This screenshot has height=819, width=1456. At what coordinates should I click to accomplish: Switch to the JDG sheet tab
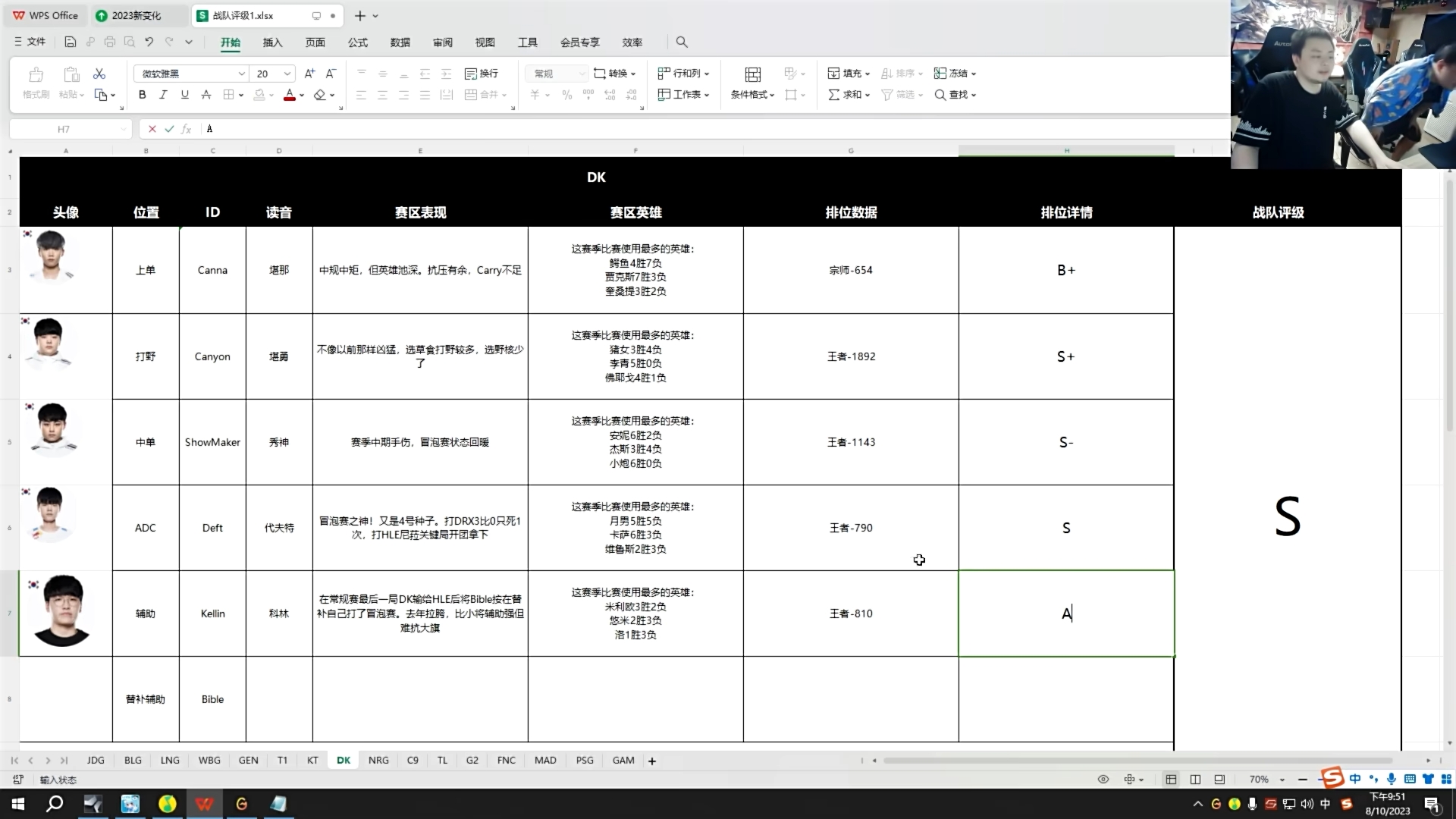click(96, 761)
